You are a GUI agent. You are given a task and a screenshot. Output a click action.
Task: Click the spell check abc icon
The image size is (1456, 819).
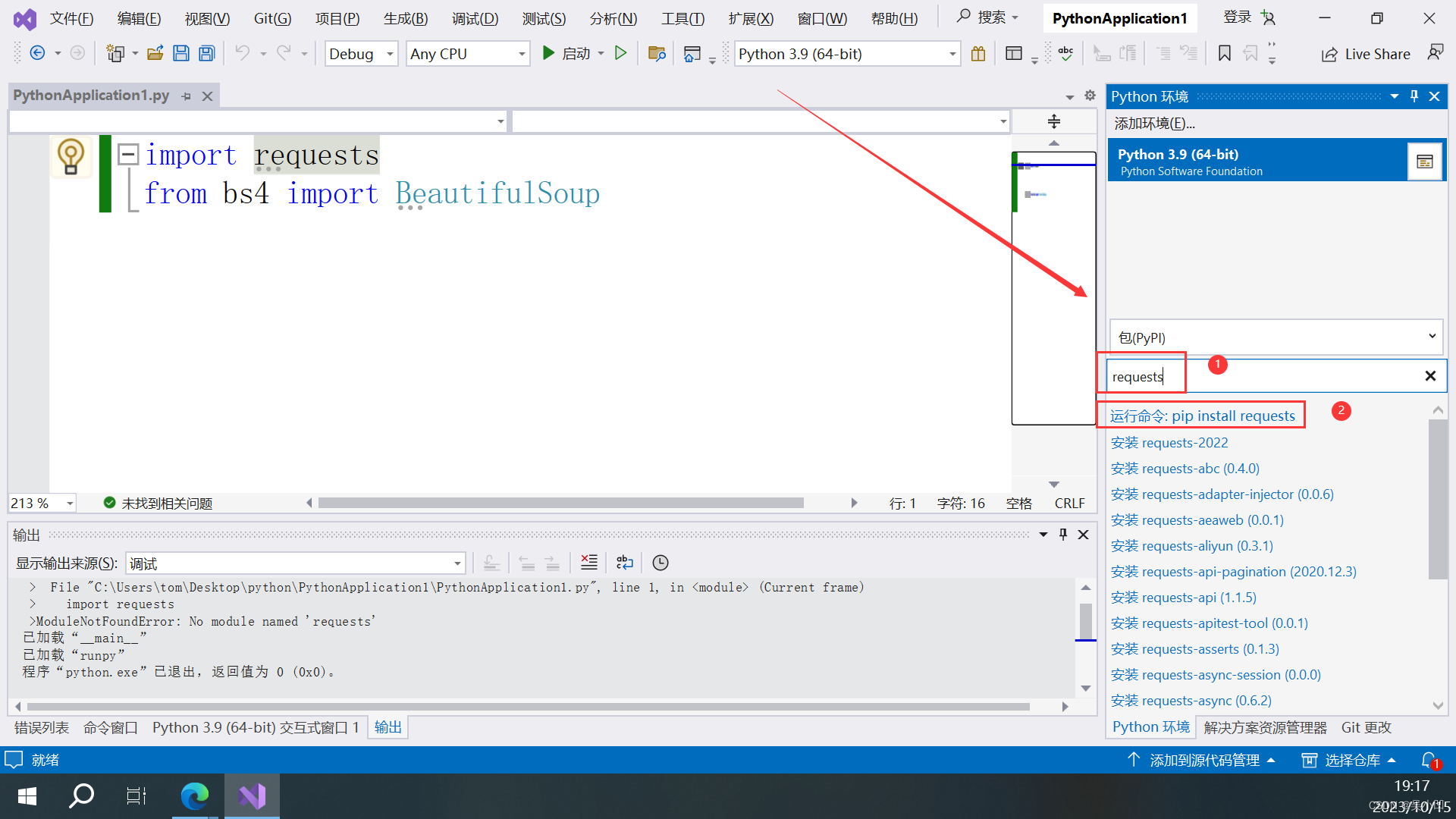(x=1065, y=53)
